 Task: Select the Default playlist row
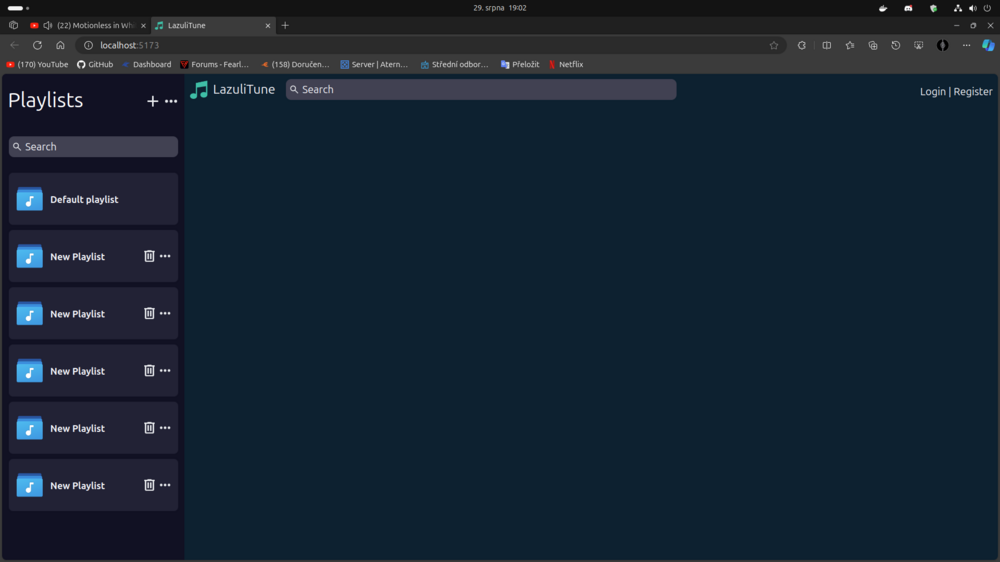pyautogui.click(x=93, y=199)
